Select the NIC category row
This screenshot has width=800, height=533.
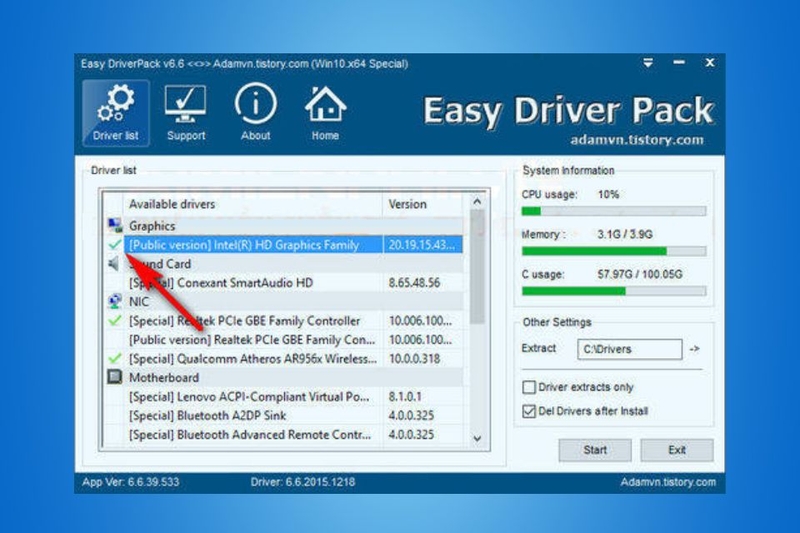[283, 301]
